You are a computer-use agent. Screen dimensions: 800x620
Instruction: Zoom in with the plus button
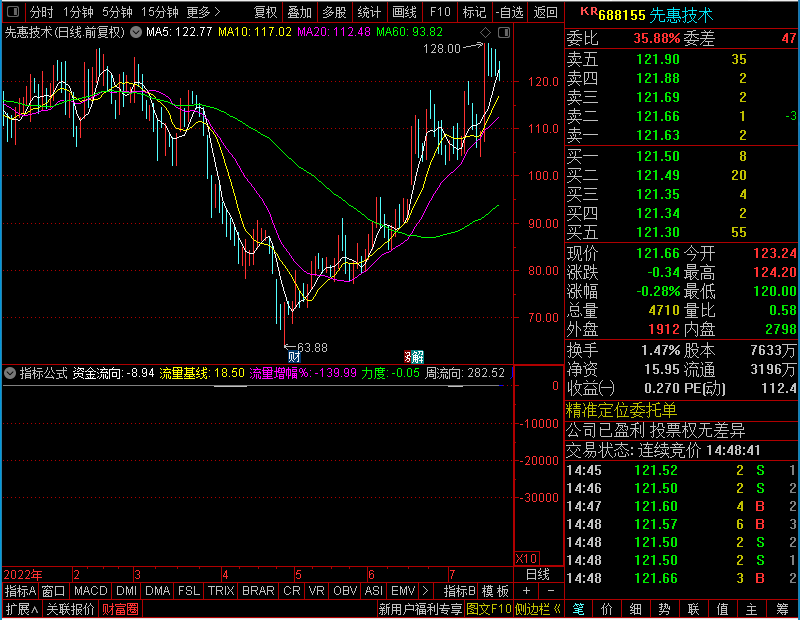pos(527,591)
